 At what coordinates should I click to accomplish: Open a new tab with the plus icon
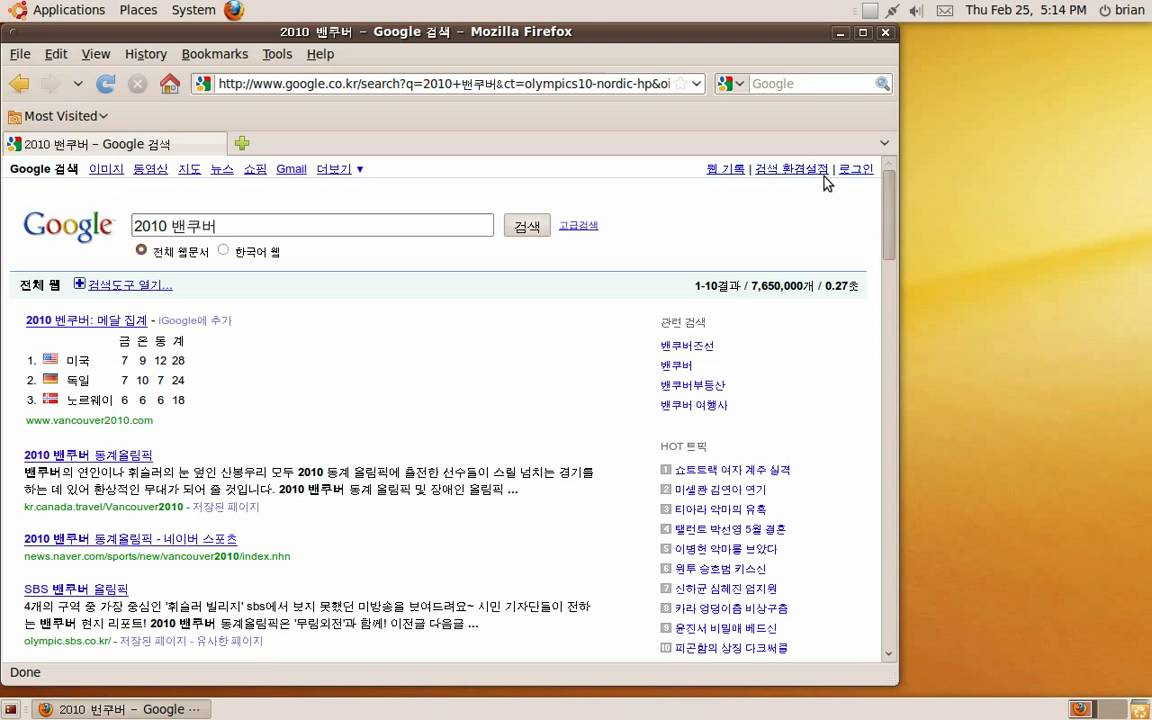pos(242,143)
